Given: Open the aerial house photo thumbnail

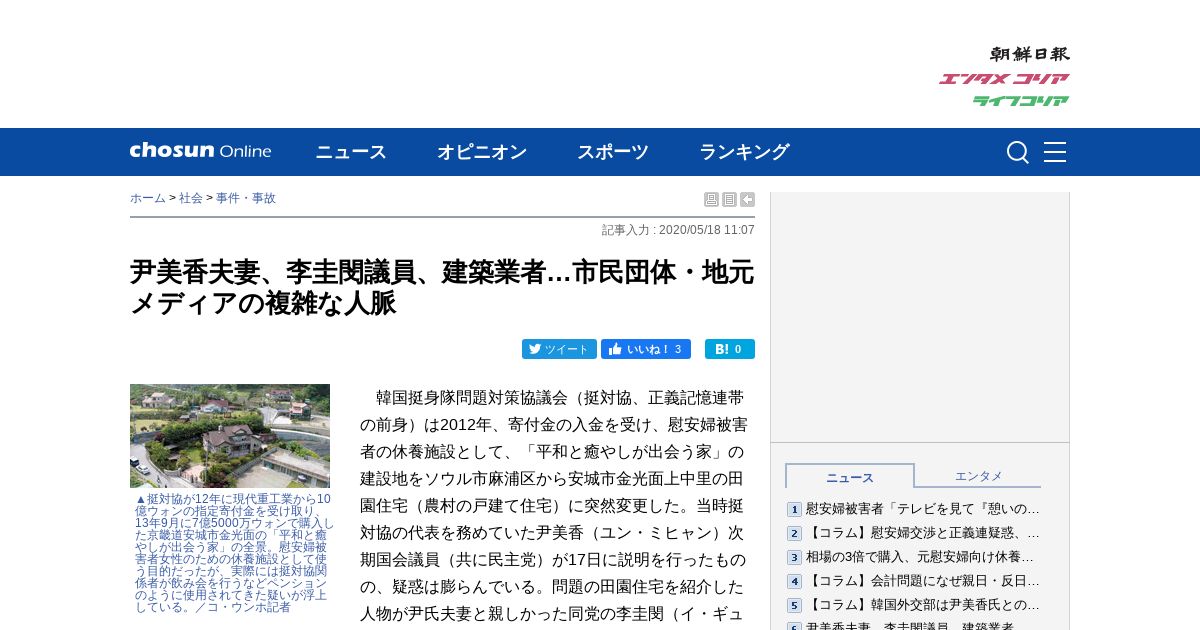Looking at the screenshot, I should [230, 436].
